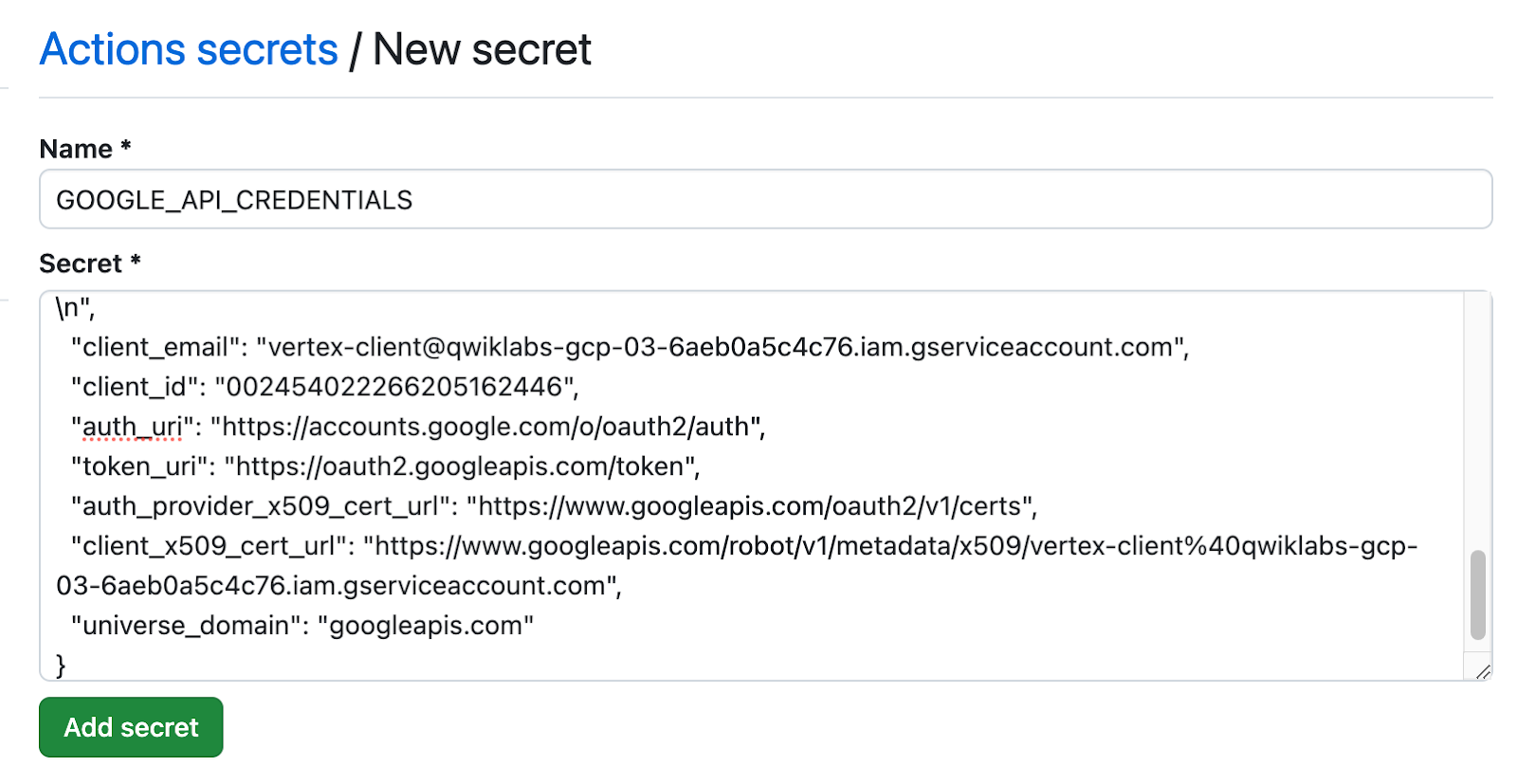Click the auth_provider_x509_cert_url key

(260, 506)
